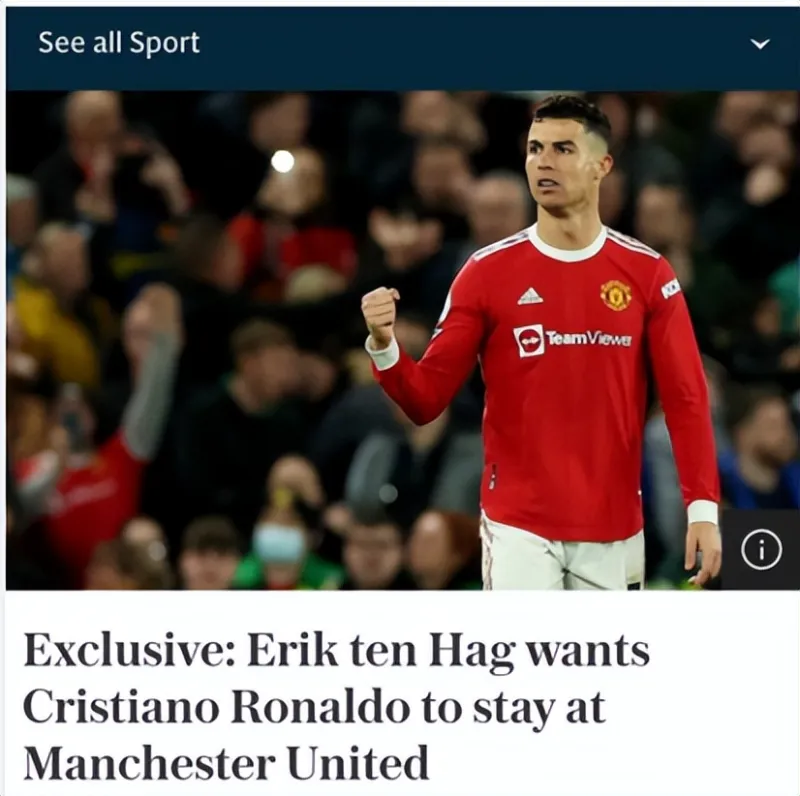The height and width of the screenshot is (796, 800).
Task: Open the Erik ten Hag exclusive headline
Action: [x=337, y=707]
